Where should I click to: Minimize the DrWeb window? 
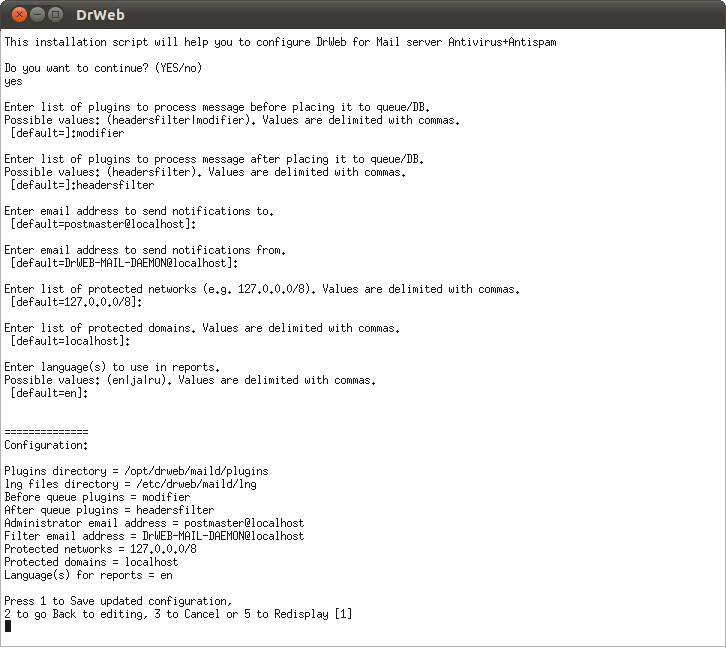coord(38,15)
